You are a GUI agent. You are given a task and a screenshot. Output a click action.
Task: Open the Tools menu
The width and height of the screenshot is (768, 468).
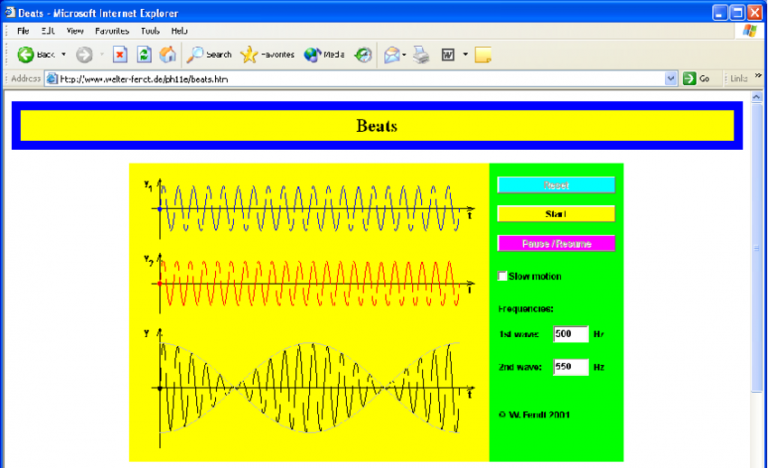150,31
